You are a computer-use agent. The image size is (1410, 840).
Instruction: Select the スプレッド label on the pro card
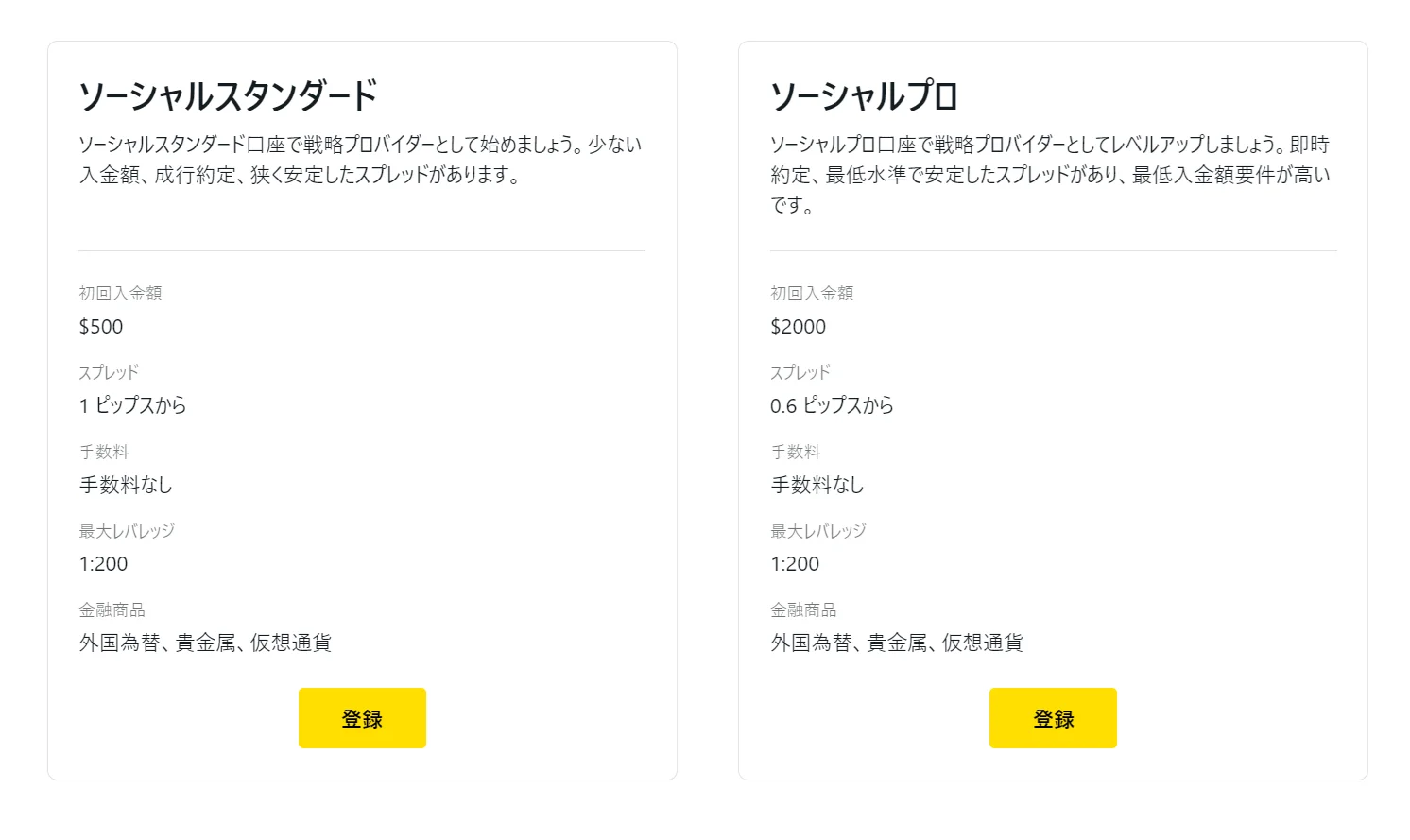click(x=800, y=371)
